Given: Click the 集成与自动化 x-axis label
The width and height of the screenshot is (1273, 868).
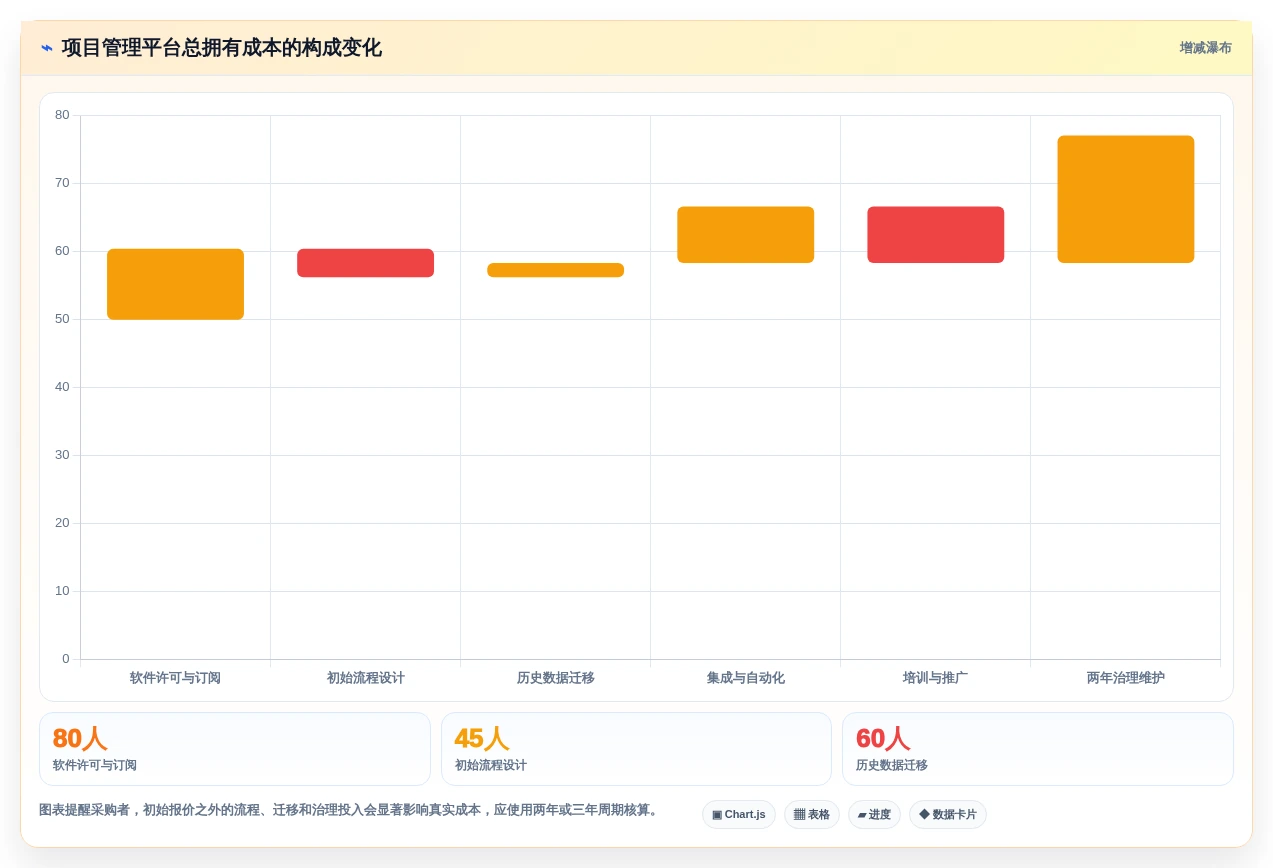Looking at the screenshot, I should tap(745, 678).
